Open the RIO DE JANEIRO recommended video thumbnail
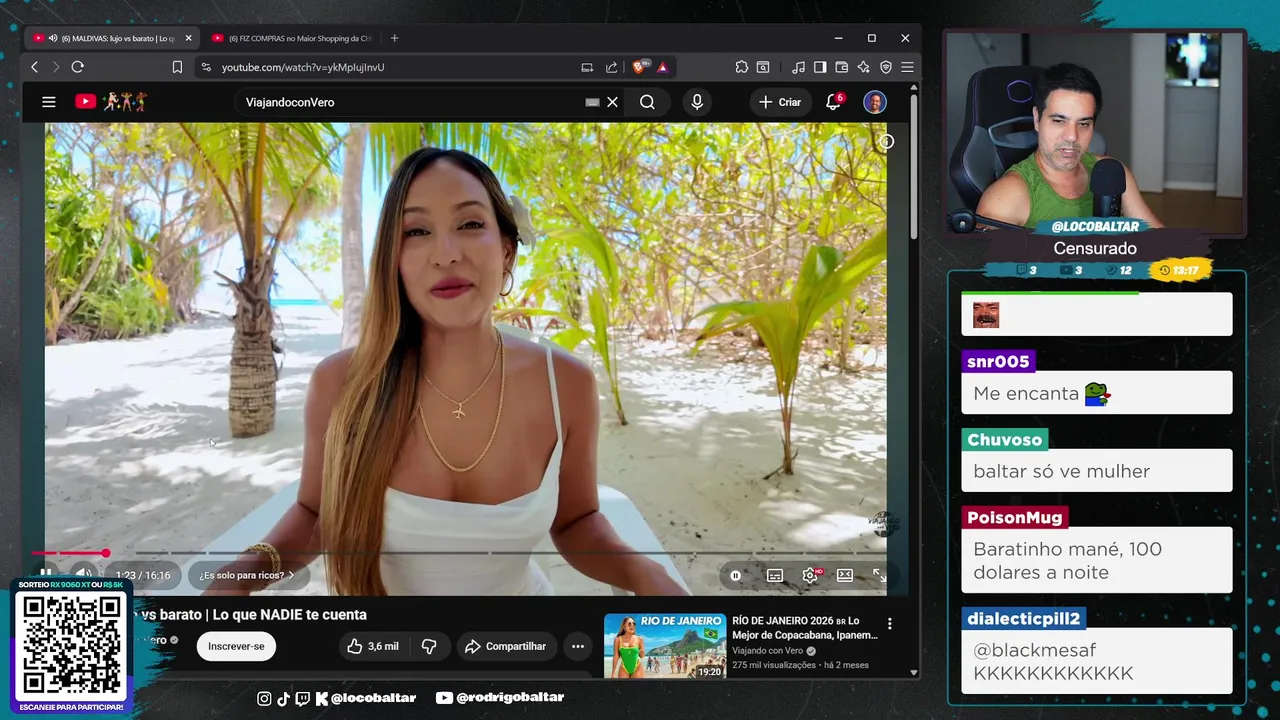Screen dimensions: 1280x720 [x=664, y=646]
